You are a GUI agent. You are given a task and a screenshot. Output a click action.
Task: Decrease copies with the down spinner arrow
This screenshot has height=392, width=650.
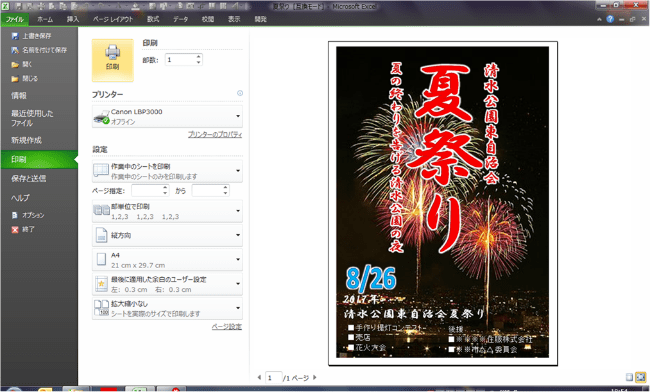[199, 63]
